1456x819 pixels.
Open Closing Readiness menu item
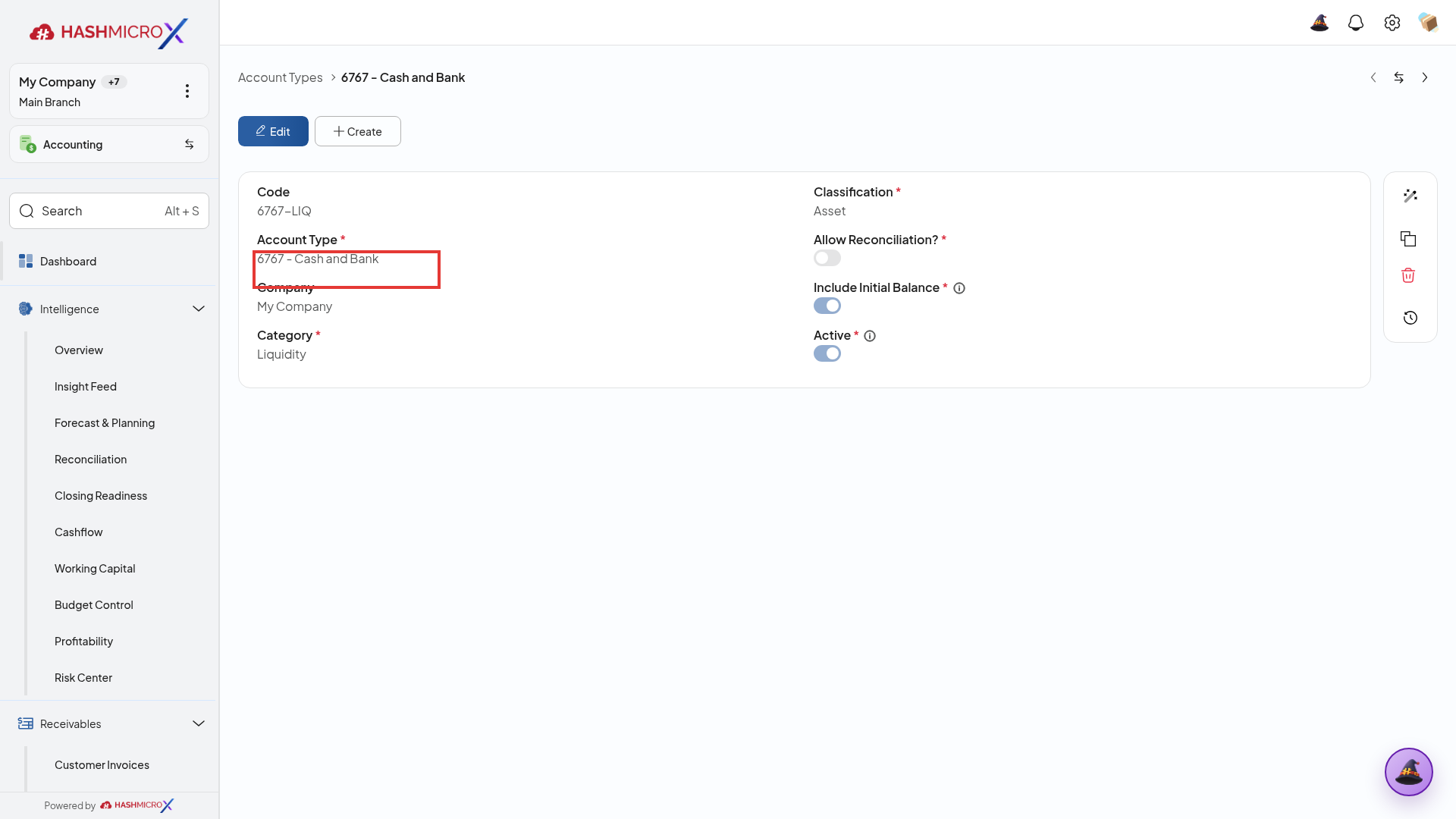click(x=101, y=495)
